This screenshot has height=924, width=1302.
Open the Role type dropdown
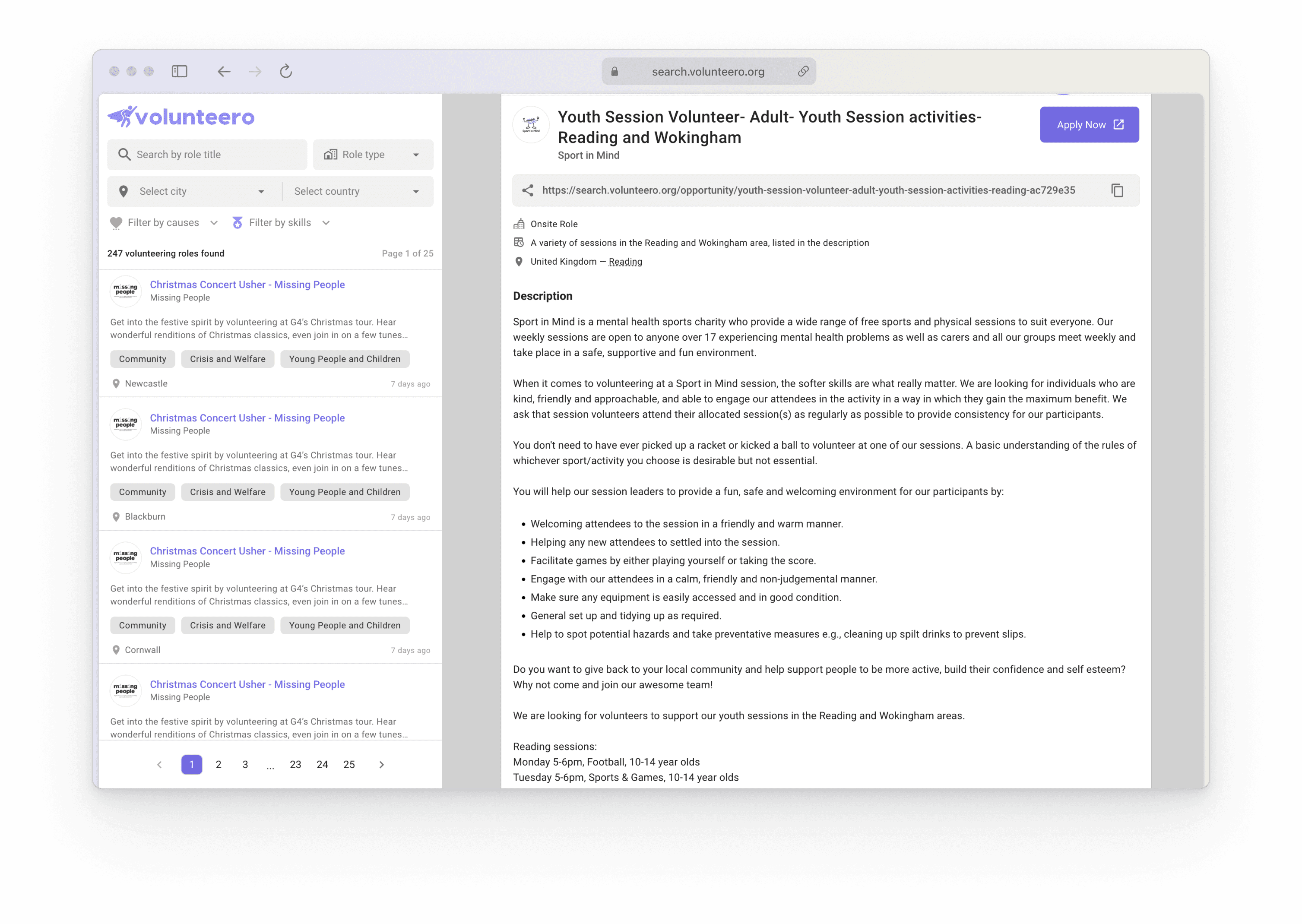pyautogui.click(x=373, y=155)
